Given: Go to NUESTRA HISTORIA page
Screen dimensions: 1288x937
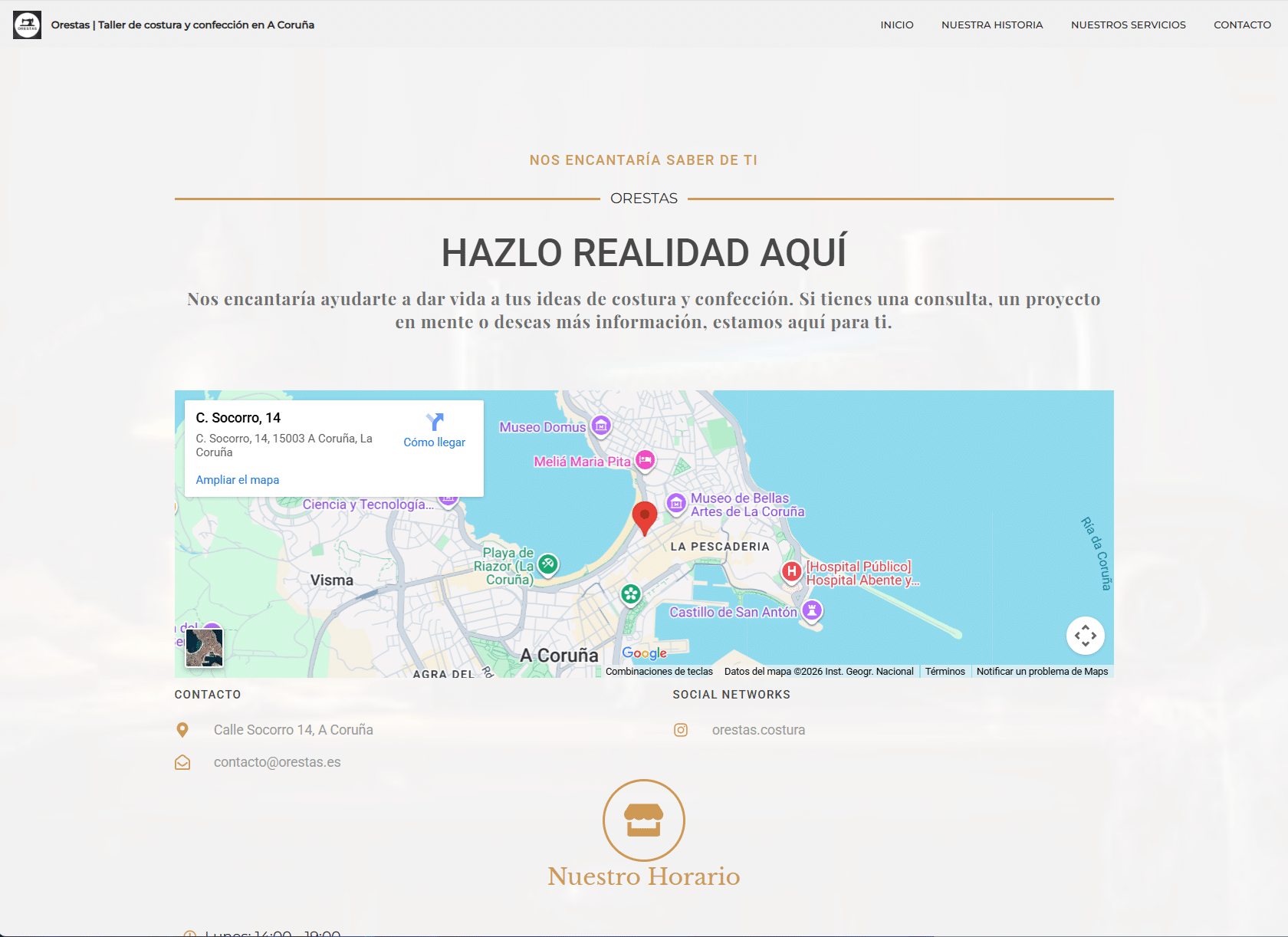Looking at the screenshot, I should click(x=992, y=25).
